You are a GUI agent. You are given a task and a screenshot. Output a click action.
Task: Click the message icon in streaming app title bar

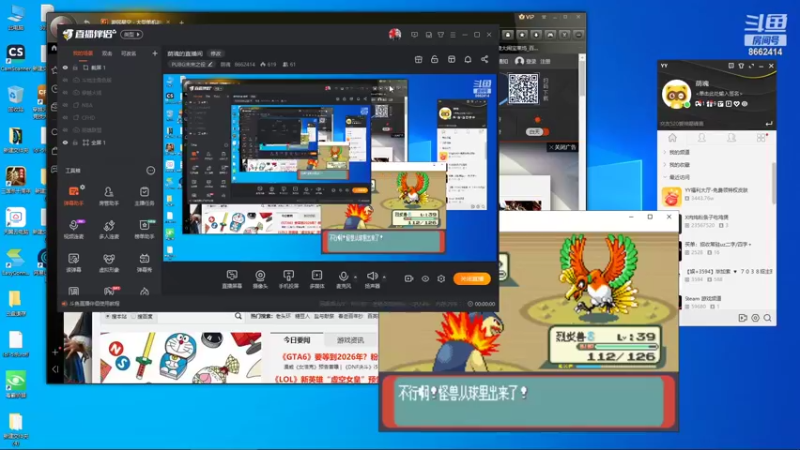[x=414, y=35]
